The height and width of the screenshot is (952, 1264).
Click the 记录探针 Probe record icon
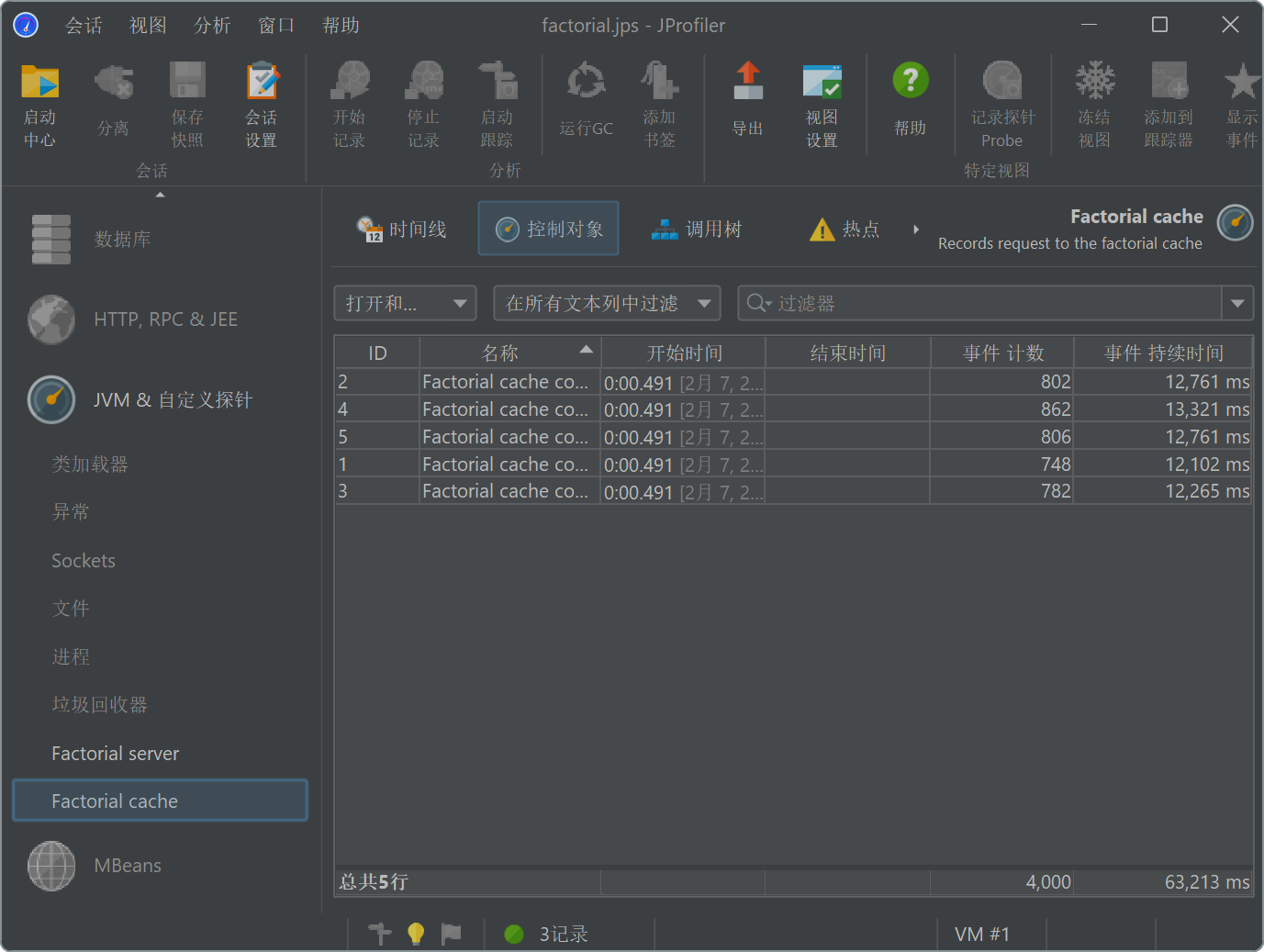[x=1001, y=81]
